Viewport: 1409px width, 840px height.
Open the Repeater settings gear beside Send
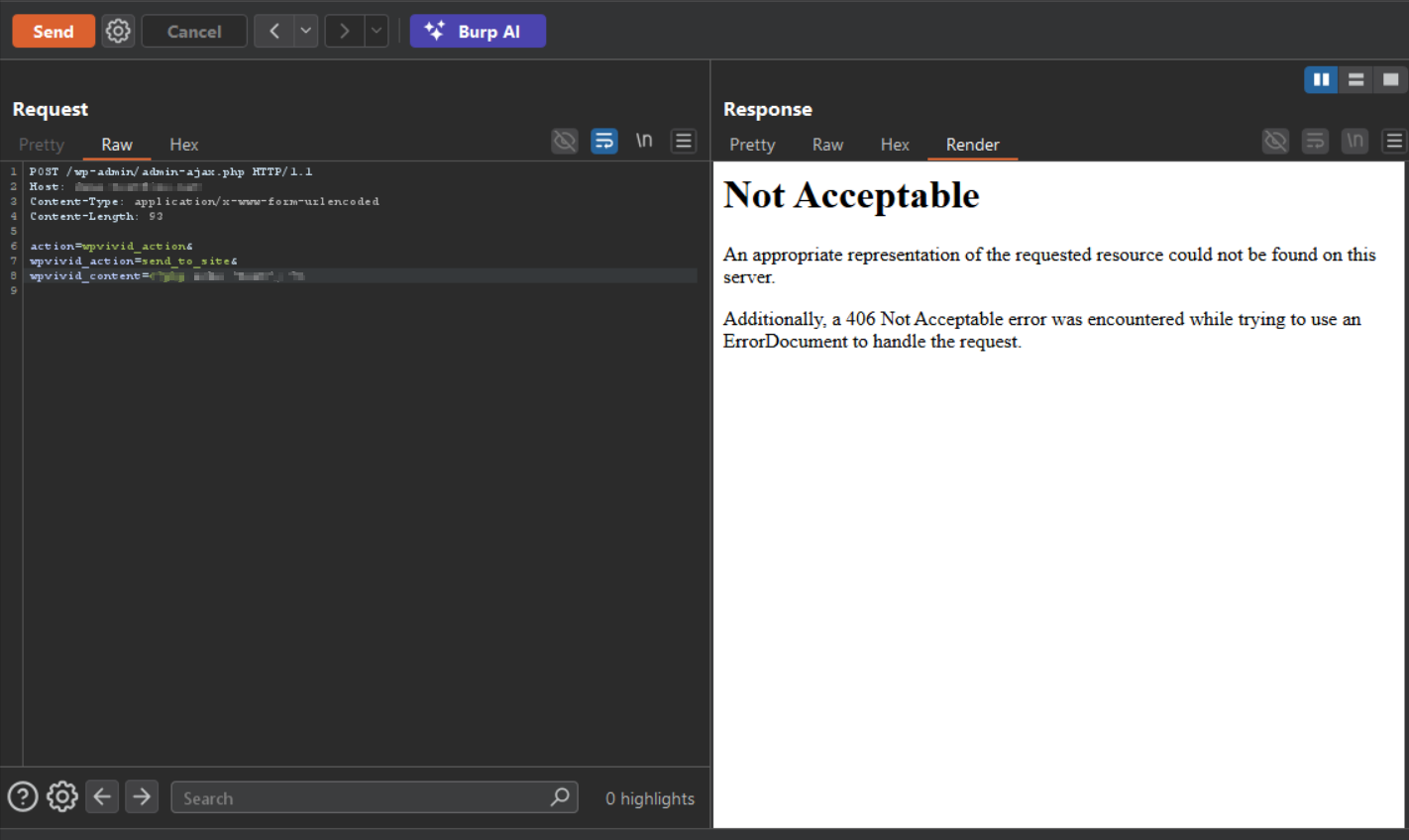118,31
